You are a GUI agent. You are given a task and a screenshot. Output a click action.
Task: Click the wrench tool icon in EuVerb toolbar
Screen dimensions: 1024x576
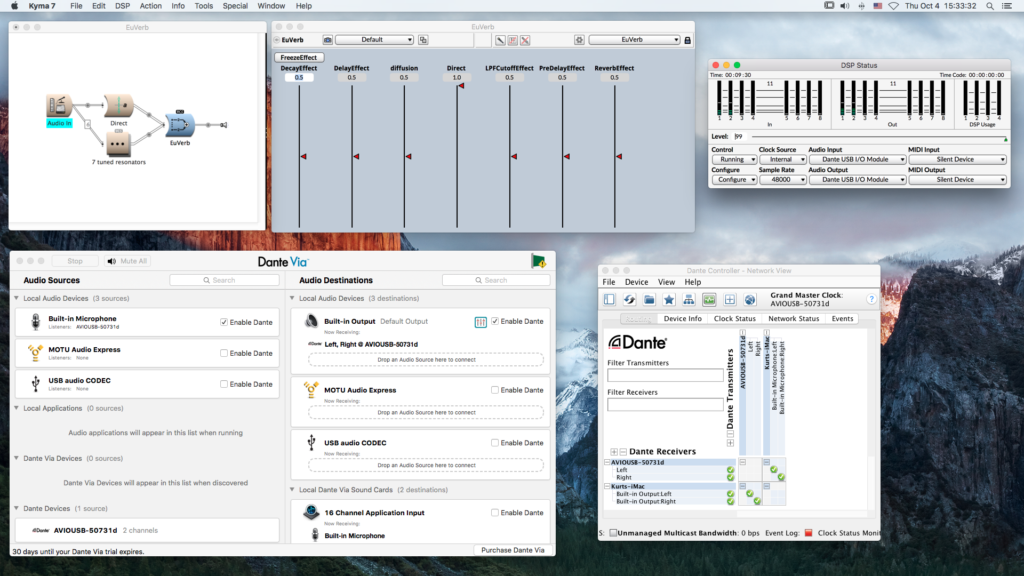click(x=500, y=40)
